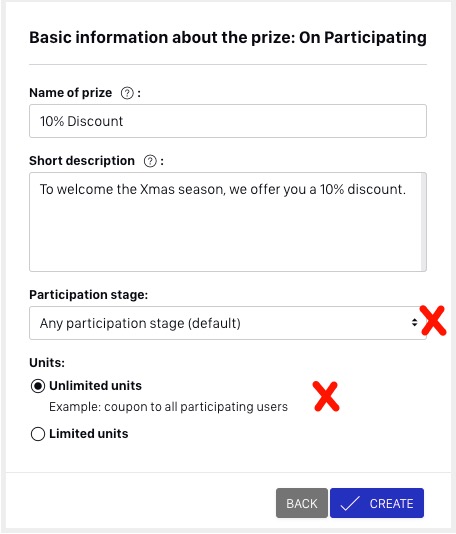Click the Short description scrollbar

(423, 222)
